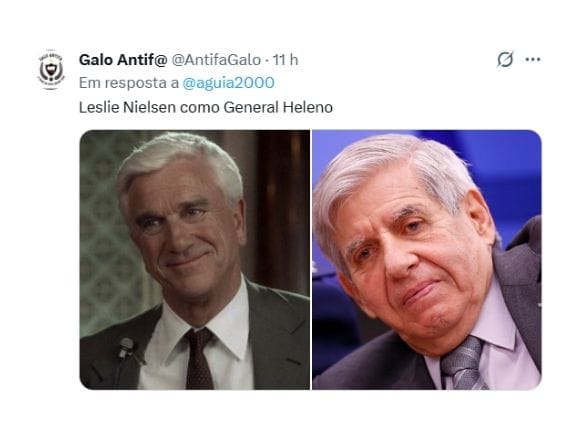Click the words 'General Heleno' in the tweet
Screen dimensions: 585x441
click(278, 107)
